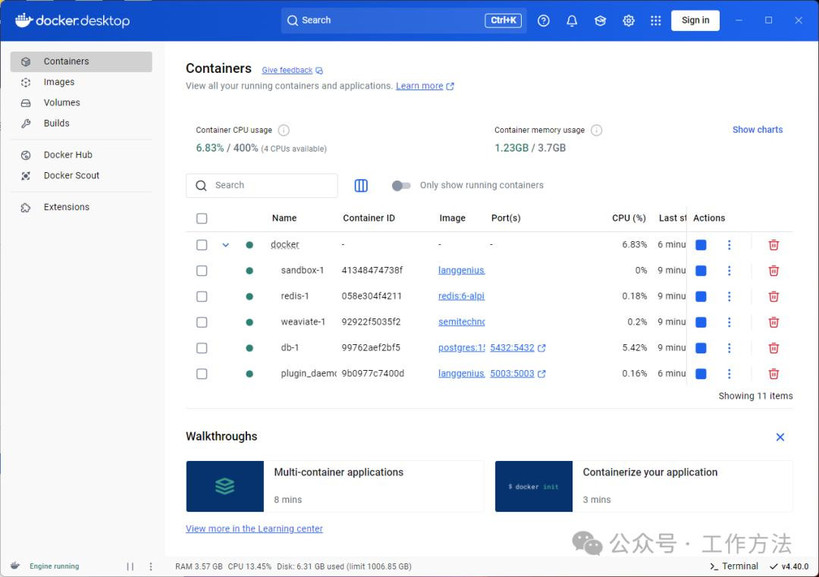This screenshot has height=577, width=819.
Task: Click the Sign in button
Action: click(695, 20)
